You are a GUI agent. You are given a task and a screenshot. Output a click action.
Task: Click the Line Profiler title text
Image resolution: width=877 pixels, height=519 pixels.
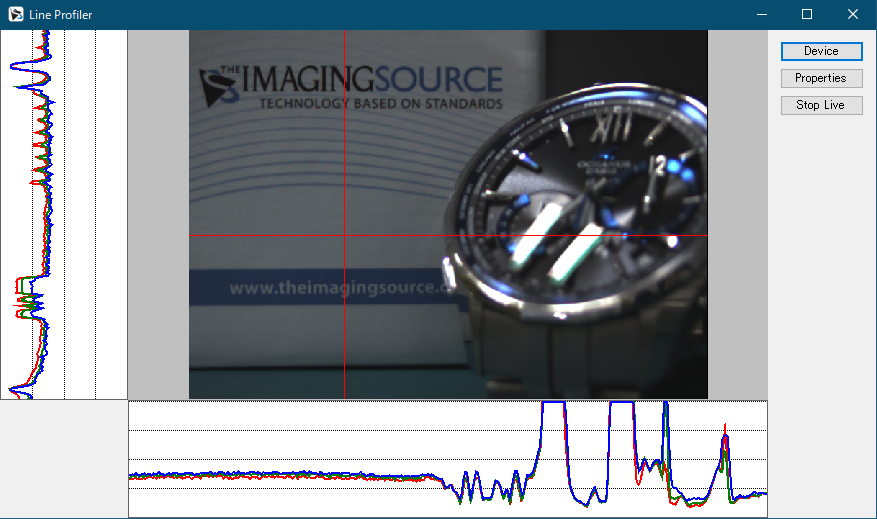[60, 15]
